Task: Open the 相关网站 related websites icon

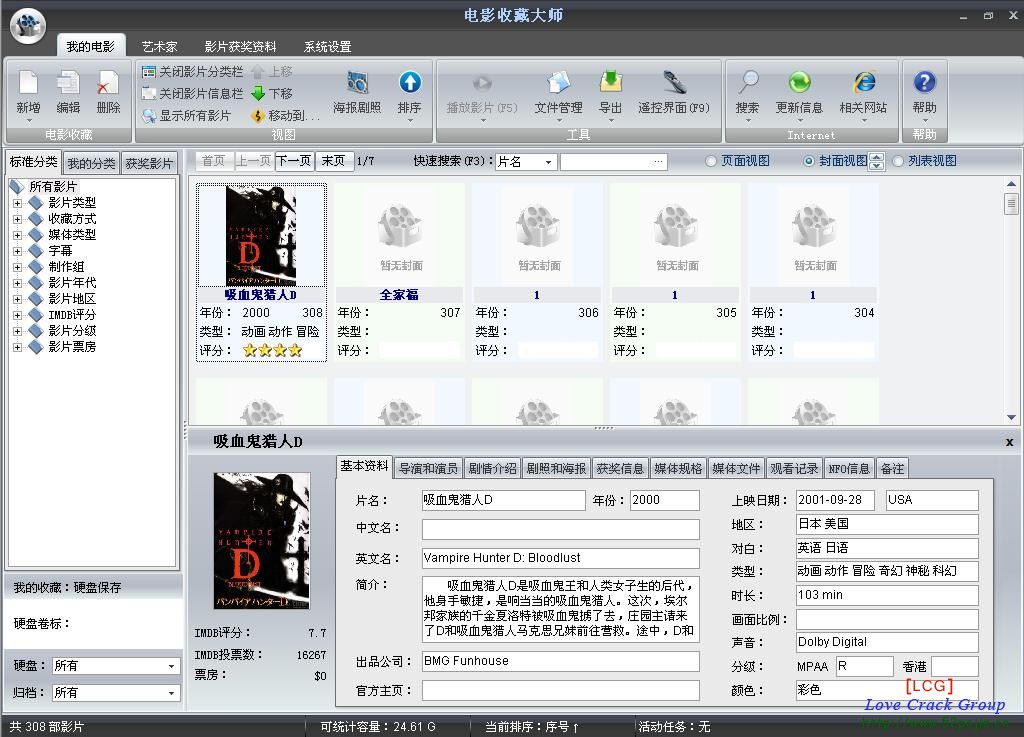Action: [863, 85]
